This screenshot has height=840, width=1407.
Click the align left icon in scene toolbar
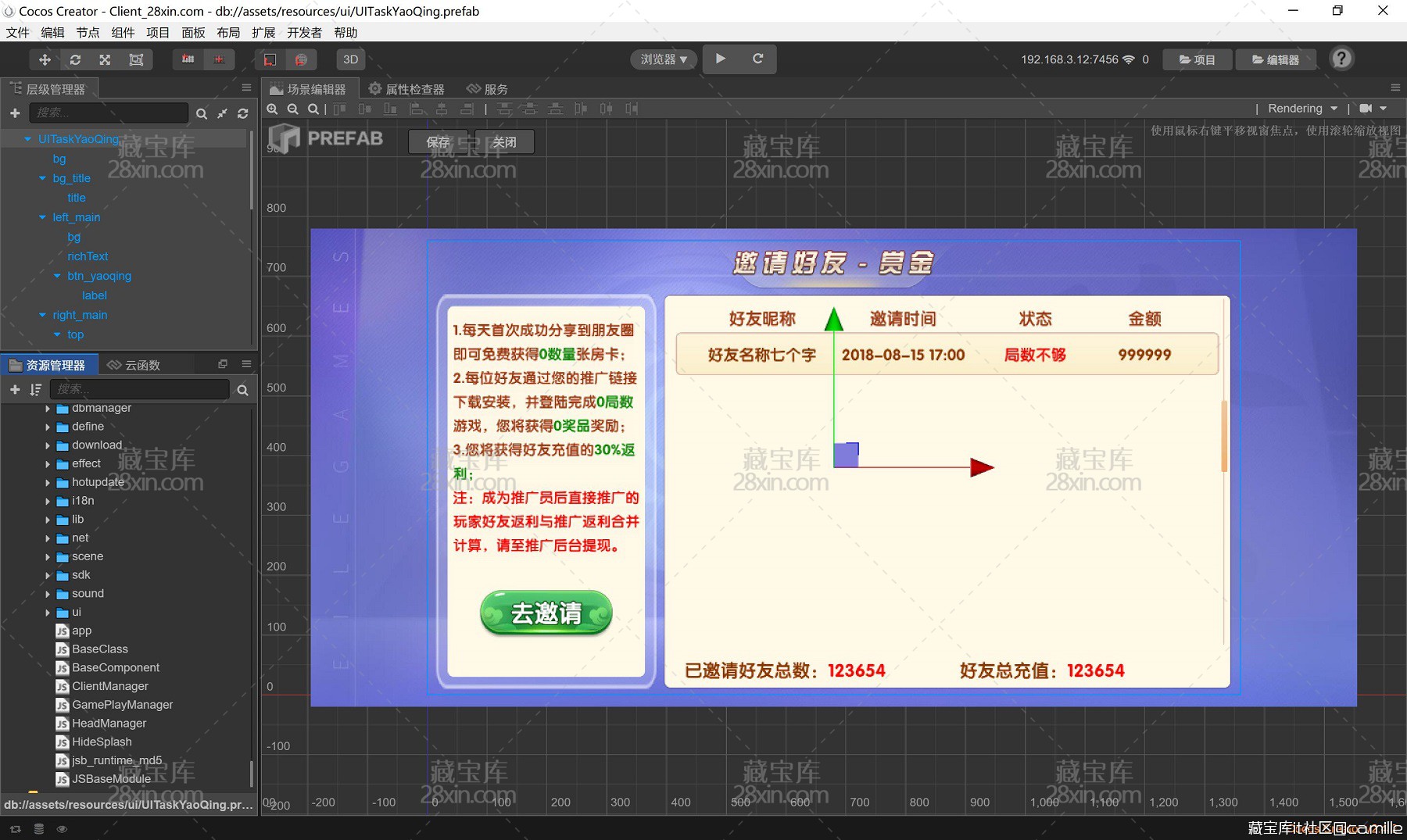417,109
